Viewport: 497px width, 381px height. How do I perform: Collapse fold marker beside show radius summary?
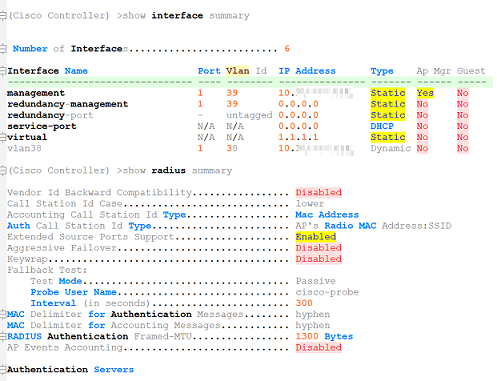(x=3, y=170)
